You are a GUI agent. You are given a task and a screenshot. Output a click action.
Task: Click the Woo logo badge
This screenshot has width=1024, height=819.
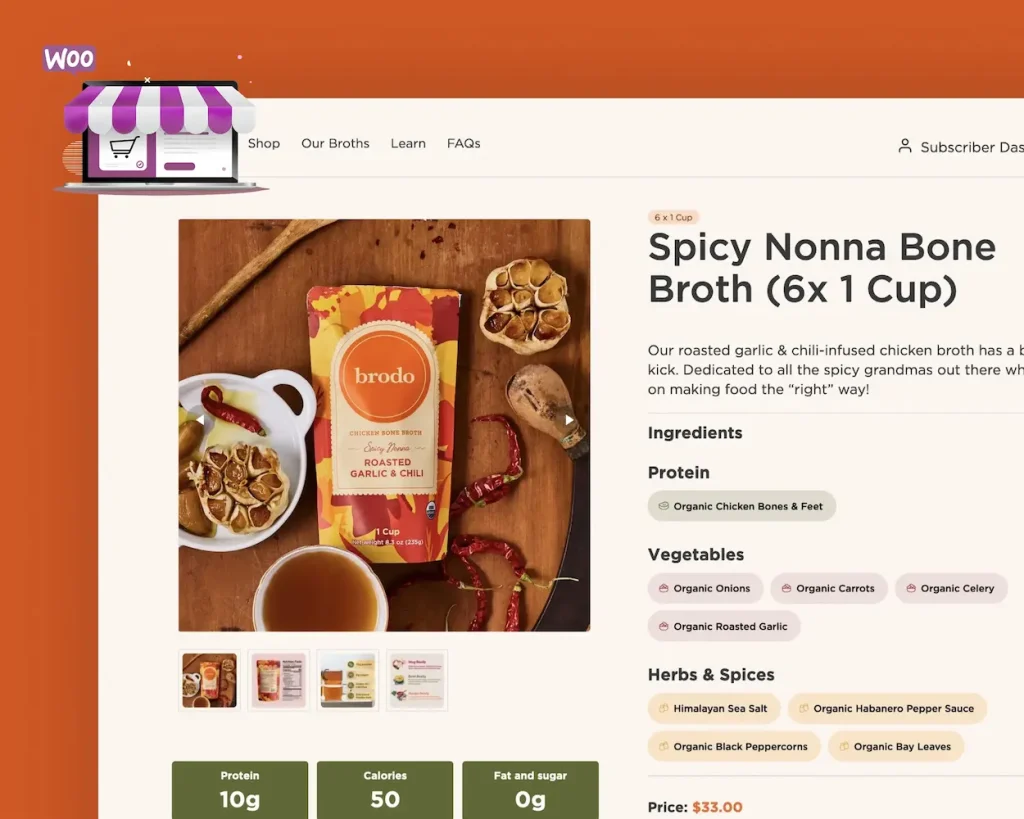[x=69, y=59]
